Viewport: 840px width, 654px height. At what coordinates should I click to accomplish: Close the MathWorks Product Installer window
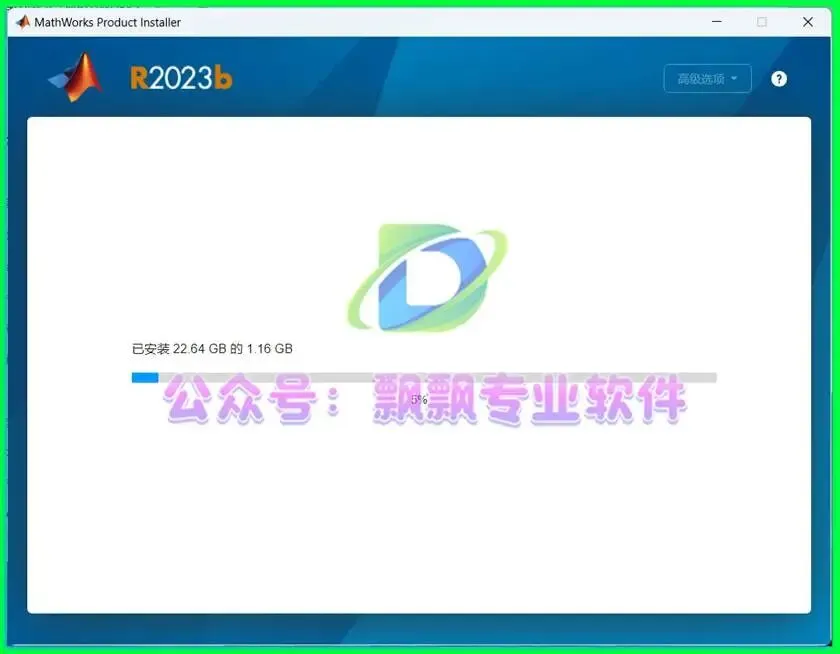[x=808, y=22]
